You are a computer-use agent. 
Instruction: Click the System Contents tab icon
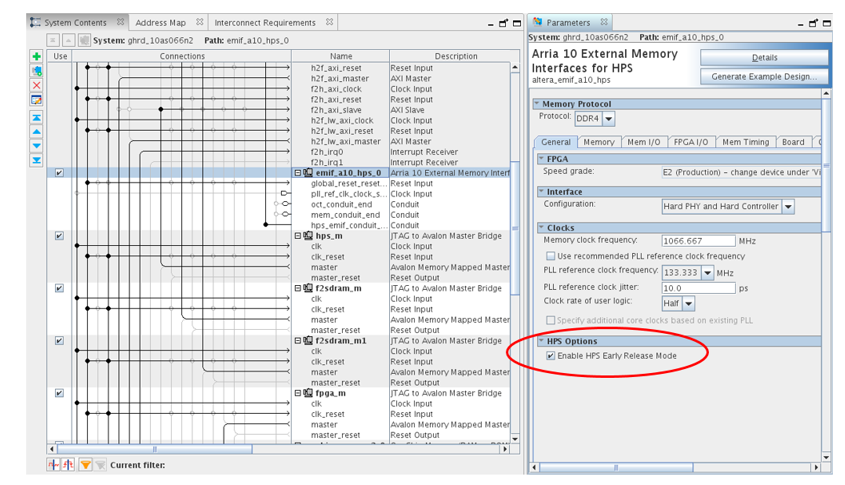coord(36,22)
